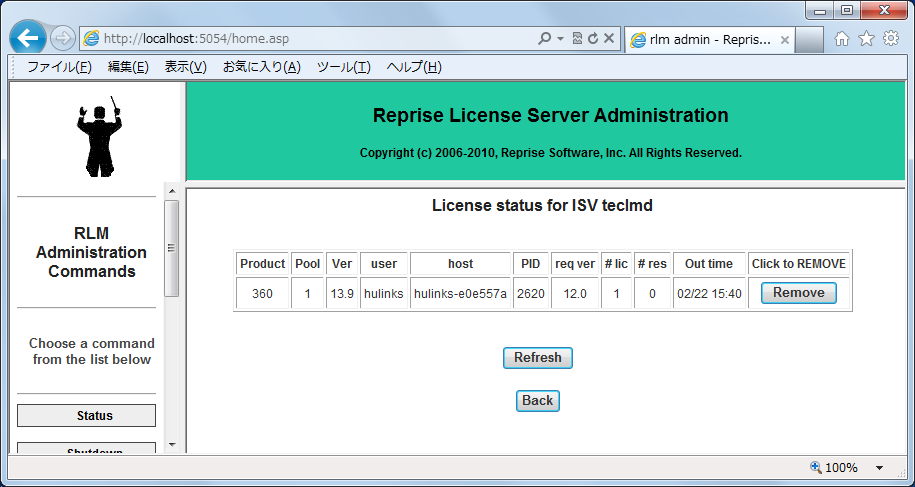Open the ファイル(F) menu
915x487 pixels.
[60, 67]
